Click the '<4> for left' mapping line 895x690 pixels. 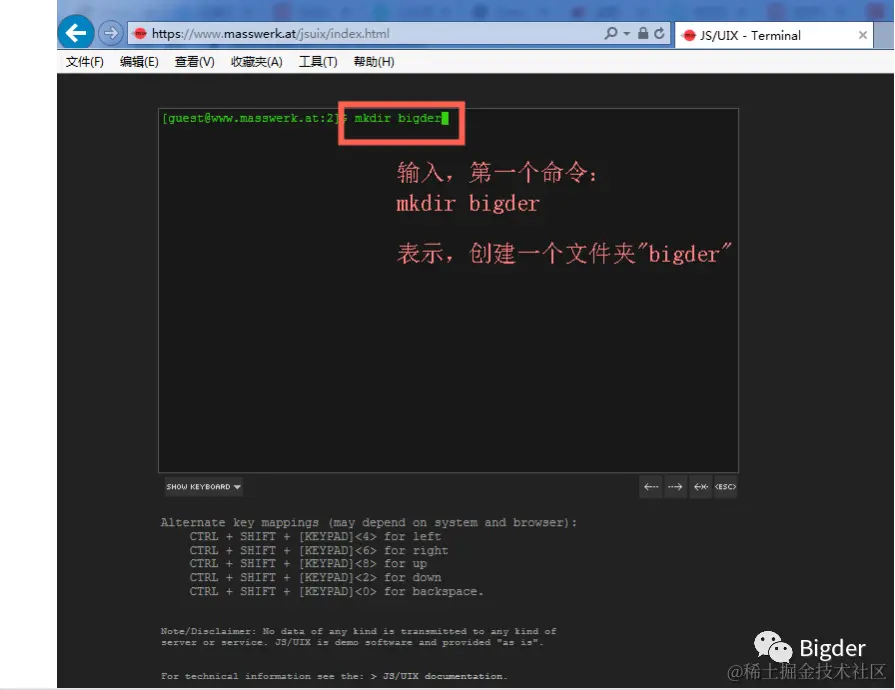click(315, 536)
